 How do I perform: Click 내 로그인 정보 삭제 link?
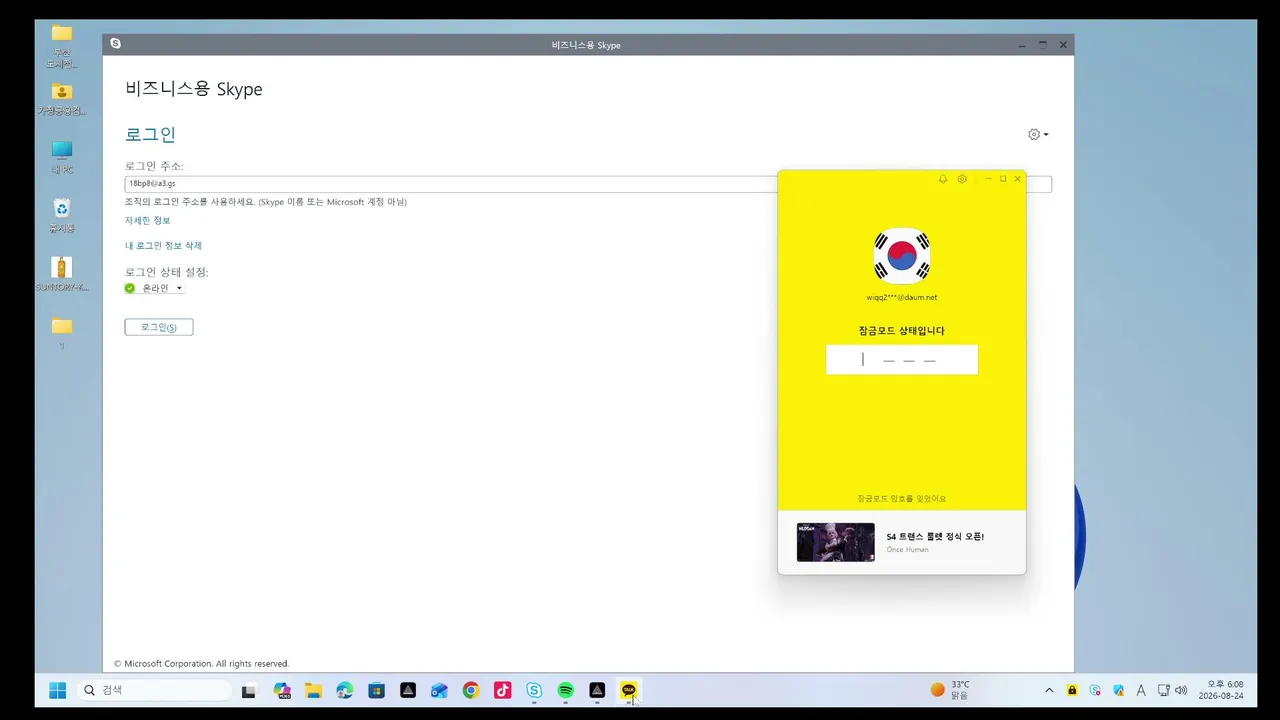point(163,245)
